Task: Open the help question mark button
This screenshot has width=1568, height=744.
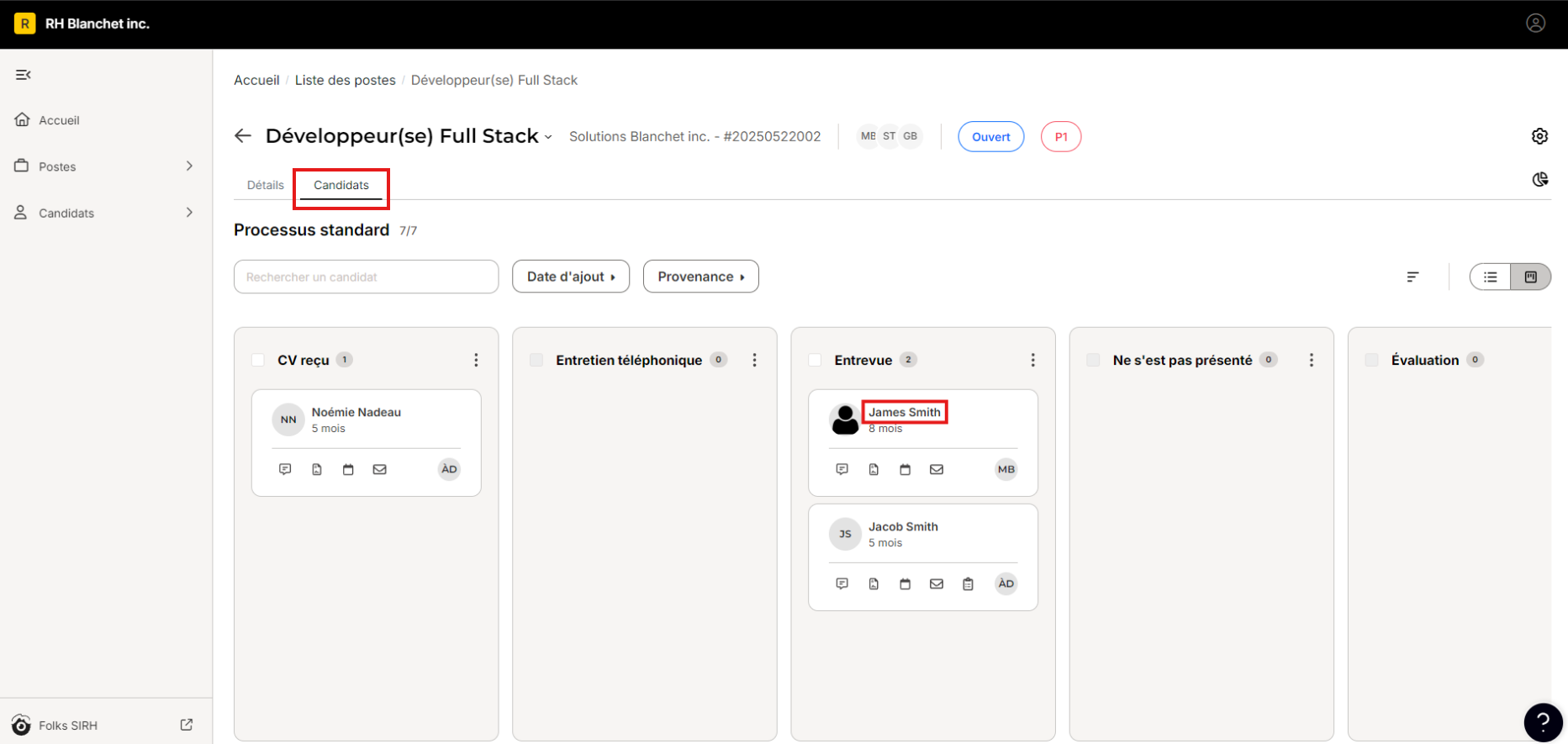Action: tap(1543, 721)
